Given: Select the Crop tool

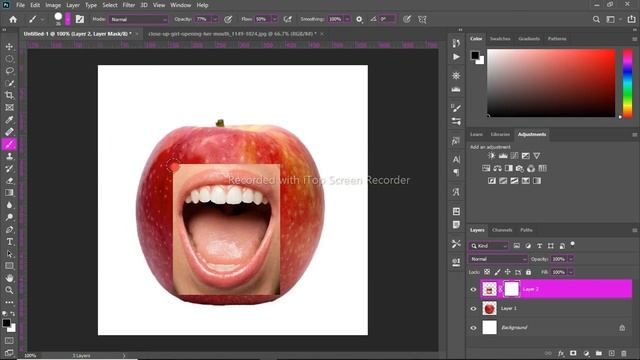Looking at the screenshot, I should [x=9, y=96].
